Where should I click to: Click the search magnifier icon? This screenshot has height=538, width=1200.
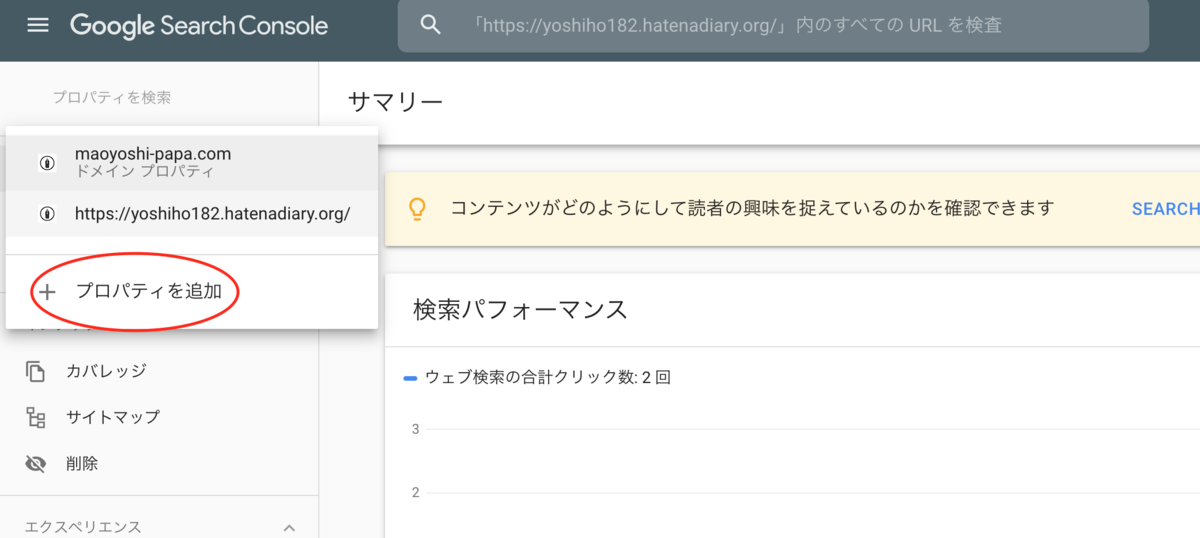[x=431, y=25]
